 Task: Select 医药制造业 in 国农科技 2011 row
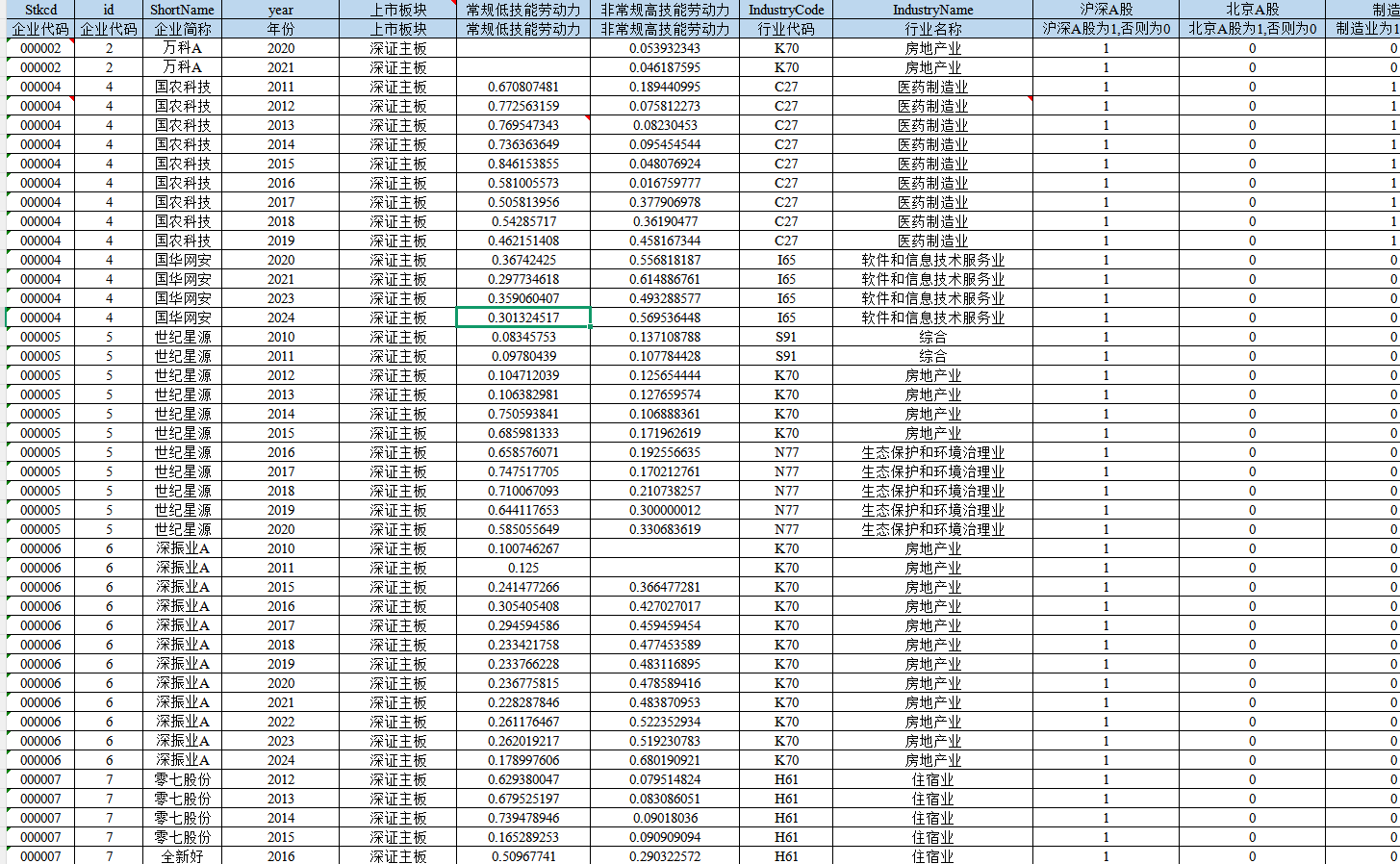pyautogui.click(x=932, y=87)
